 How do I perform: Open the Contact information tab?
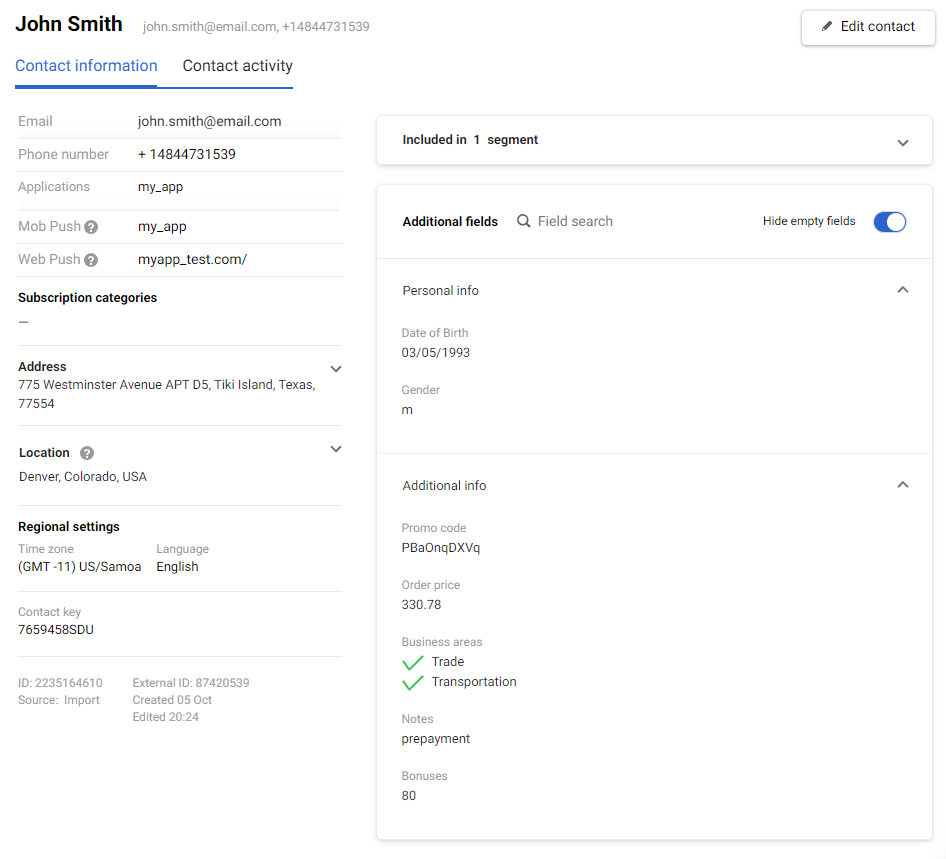(86, 66)
